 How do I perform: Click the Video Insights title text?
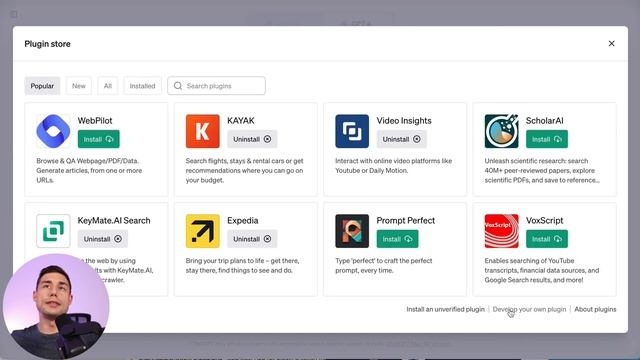404,121
